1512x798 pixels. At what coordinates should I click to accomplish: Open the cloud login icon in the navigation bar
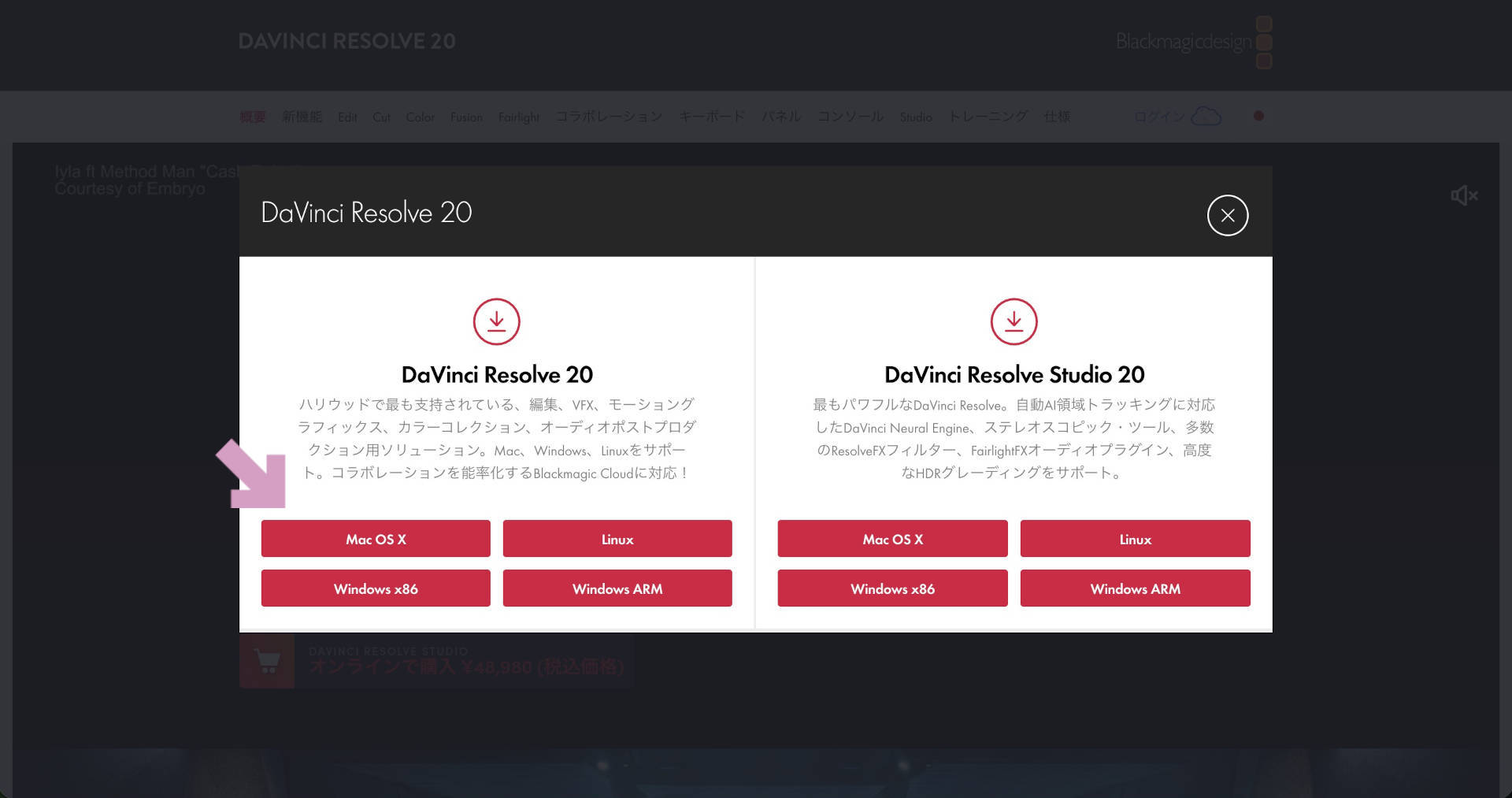[1205, 116]
